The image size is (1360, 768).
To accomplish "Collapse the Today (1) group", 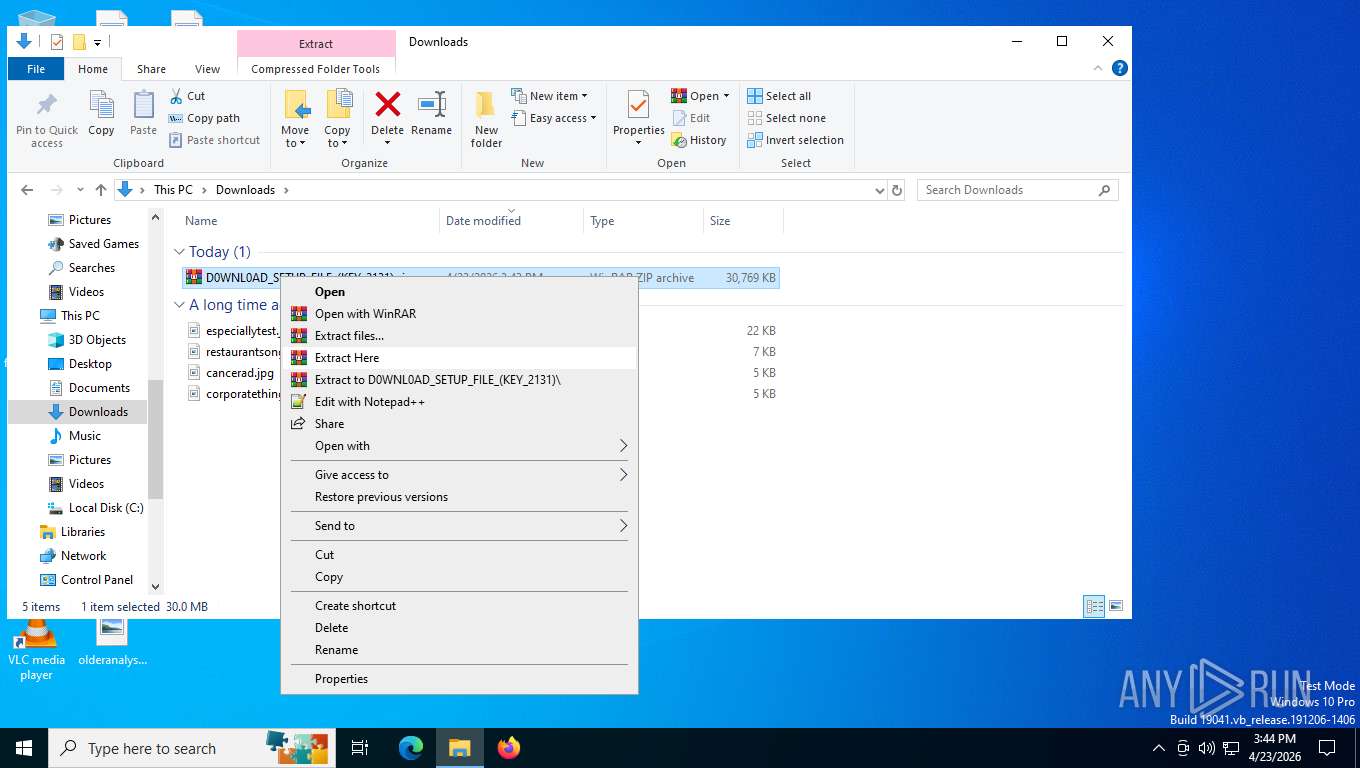I will tap(179, 252).
